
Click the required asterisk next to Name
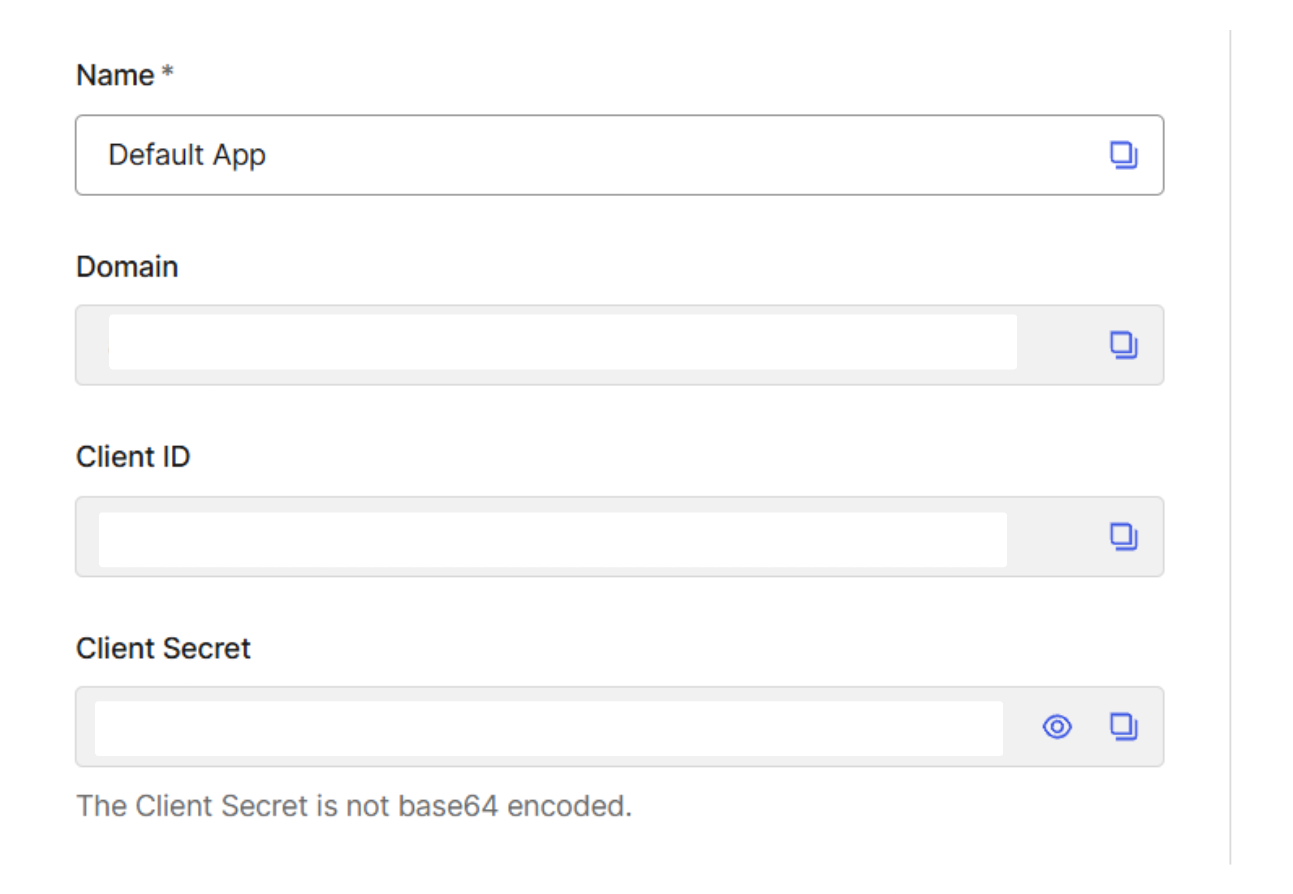pyautogui.click(x=167, y=74)
